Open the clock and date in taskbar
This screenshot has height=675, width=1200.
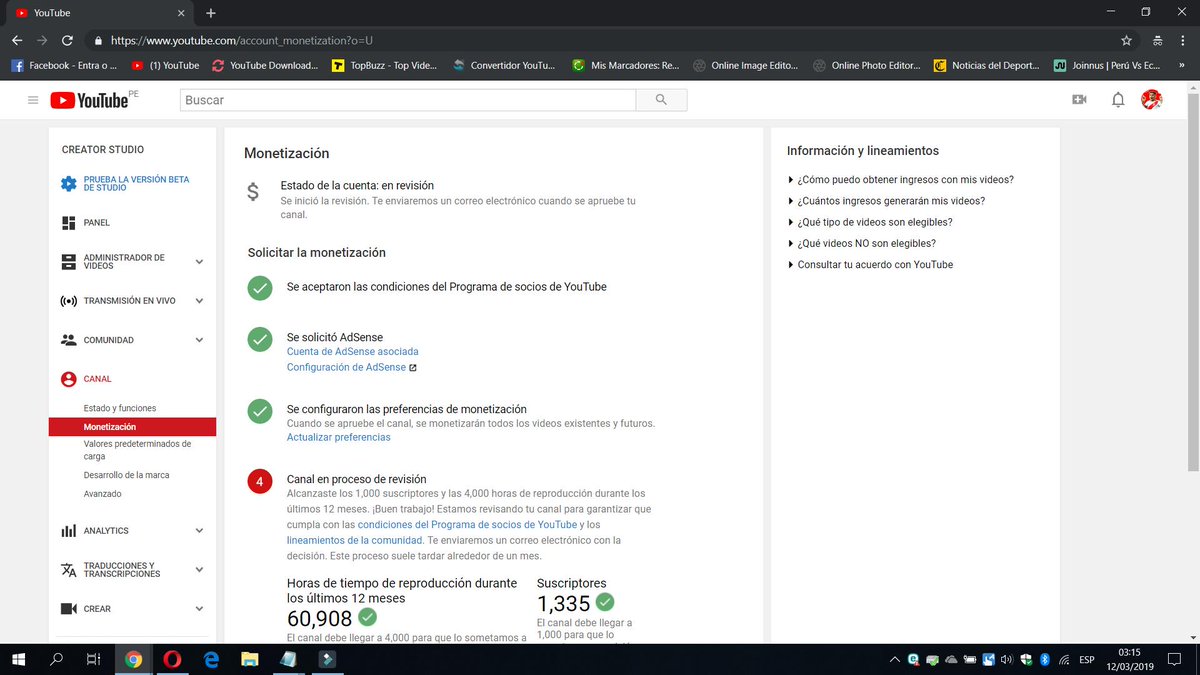point(1129,659)
